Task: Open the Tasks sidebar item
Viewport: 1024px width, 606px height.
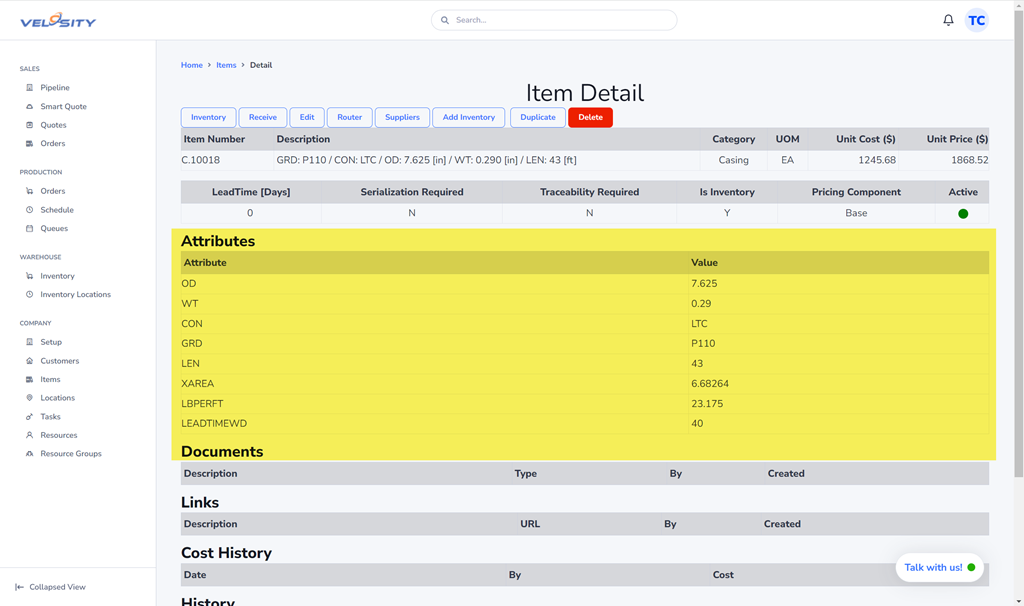Action: 50,417
